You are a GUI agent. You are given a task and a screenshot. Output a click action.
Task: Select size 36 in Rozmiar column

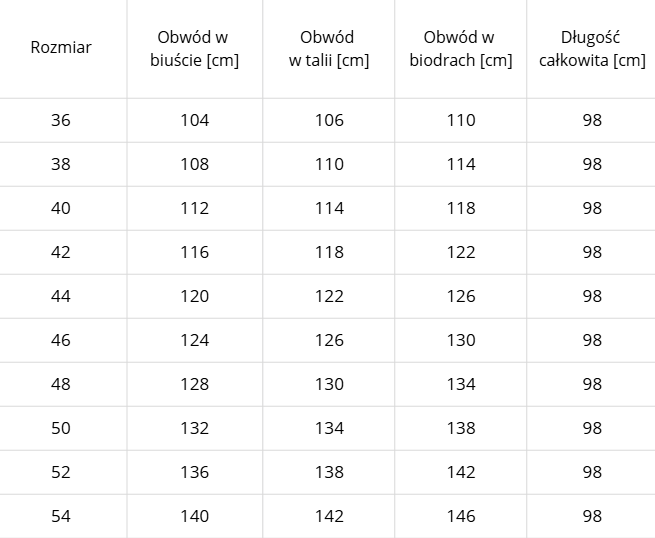[x=61, y=120]
